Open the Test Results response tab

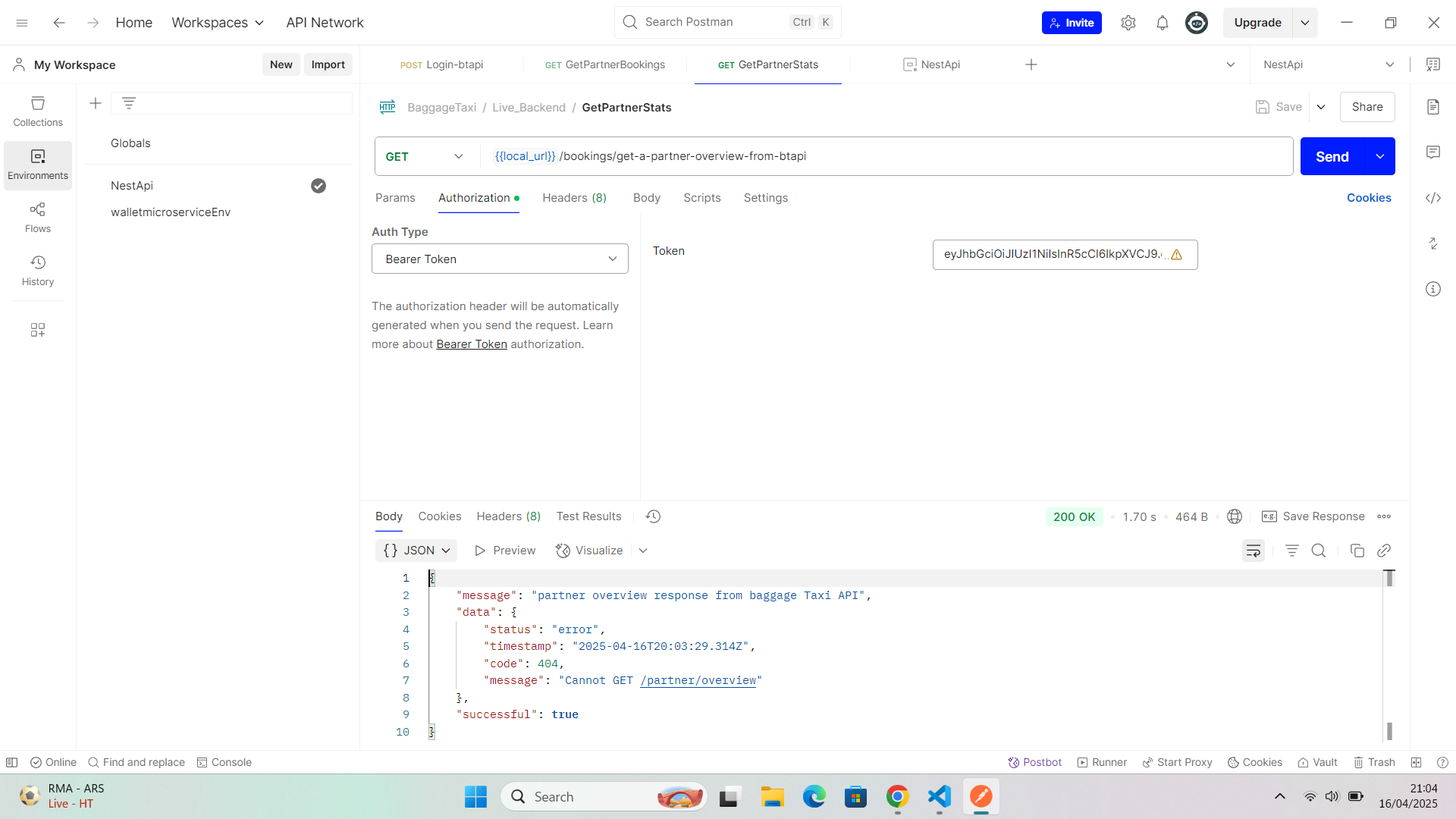[x=588, y=516]
